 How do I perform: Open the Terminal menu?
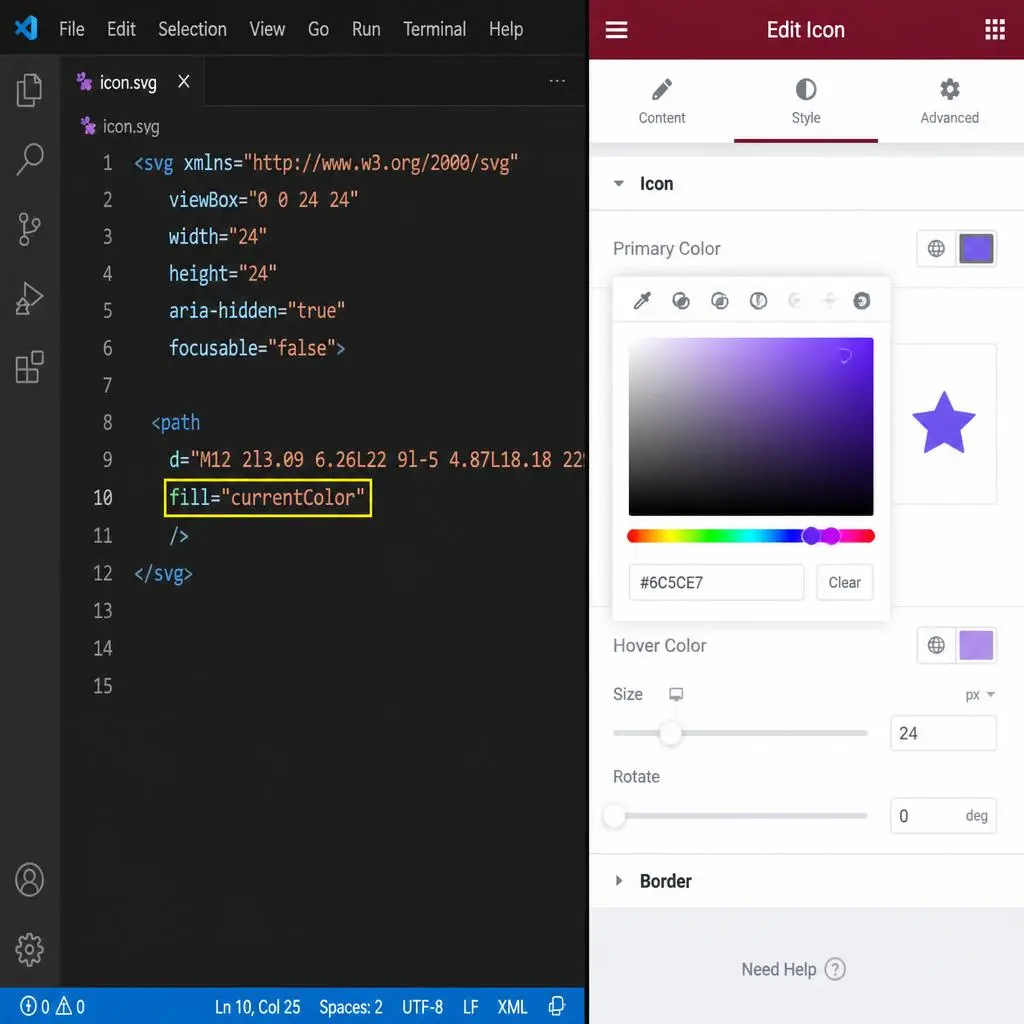pyautogui.click(x=434, y=29)
